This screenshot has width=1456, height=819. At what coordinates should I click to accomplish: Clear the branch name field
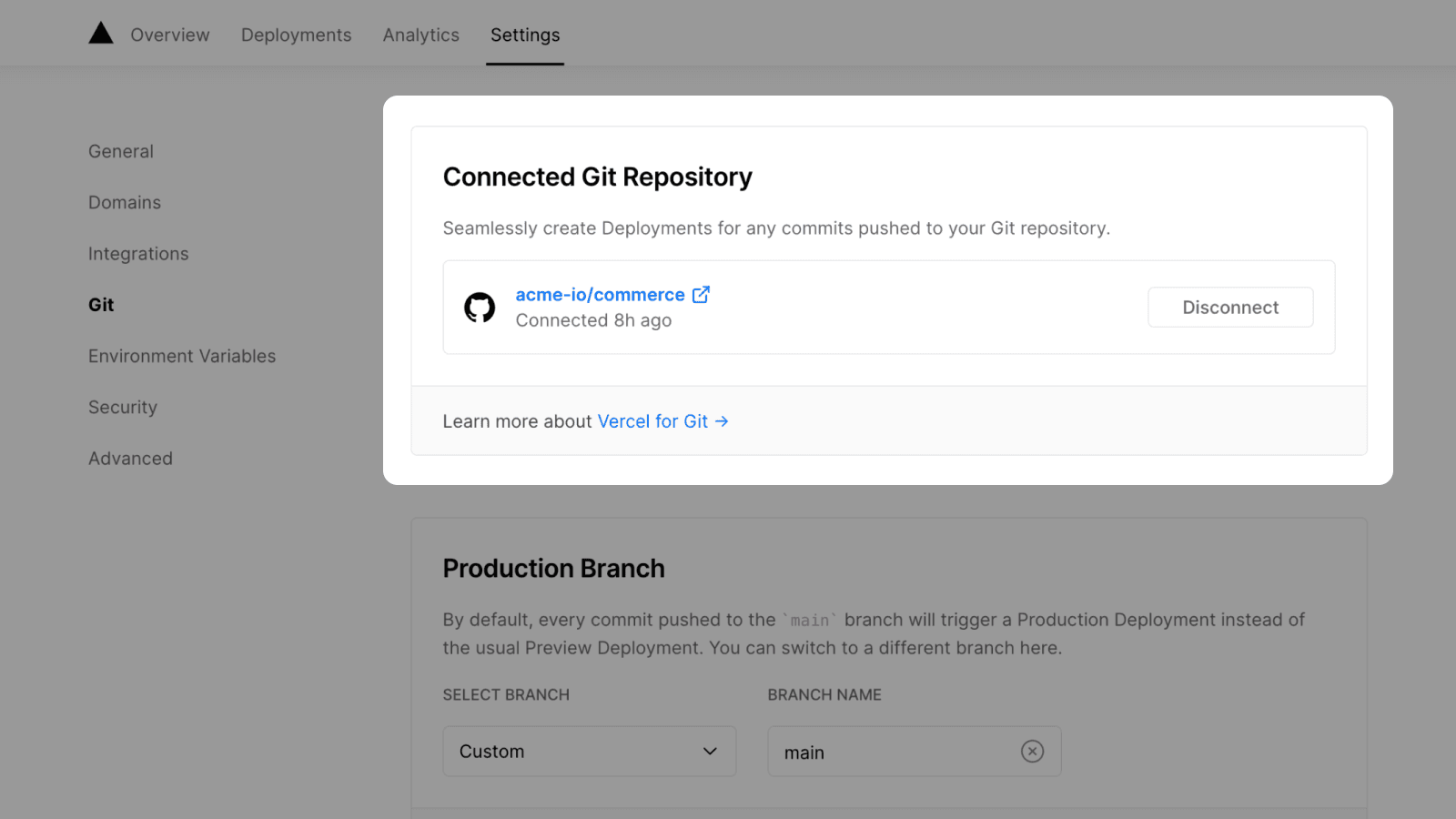coord(1032,752)
